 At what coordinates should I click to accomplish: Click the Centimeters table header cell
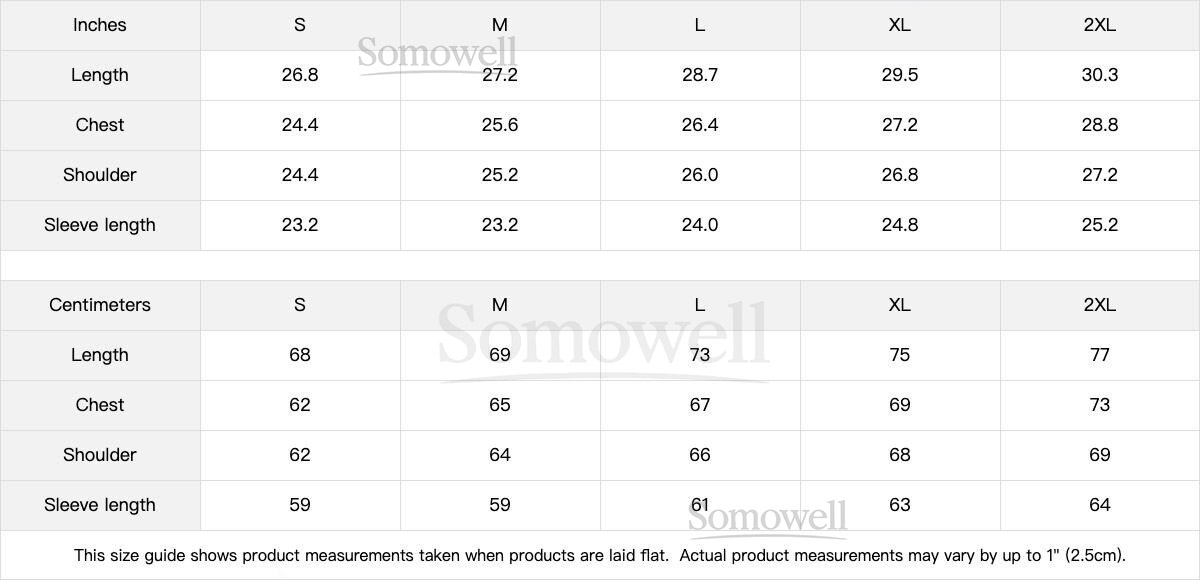pos(100,305)
